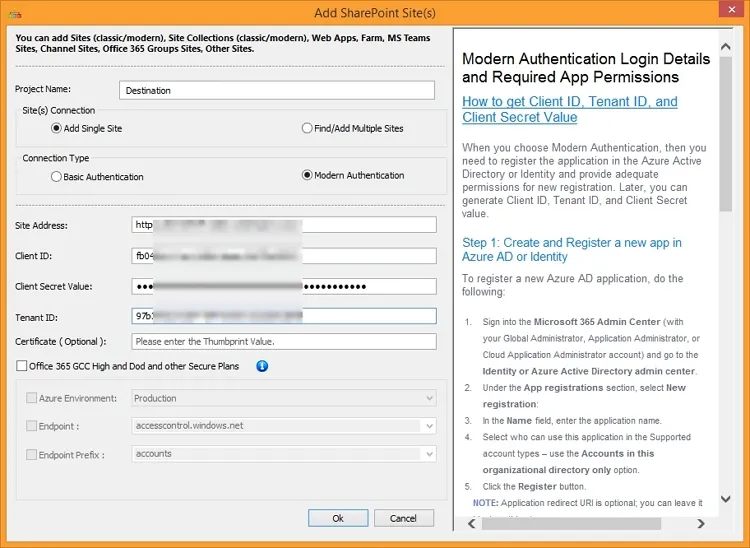Click the Modern Authentication Login Details heading

586,68
